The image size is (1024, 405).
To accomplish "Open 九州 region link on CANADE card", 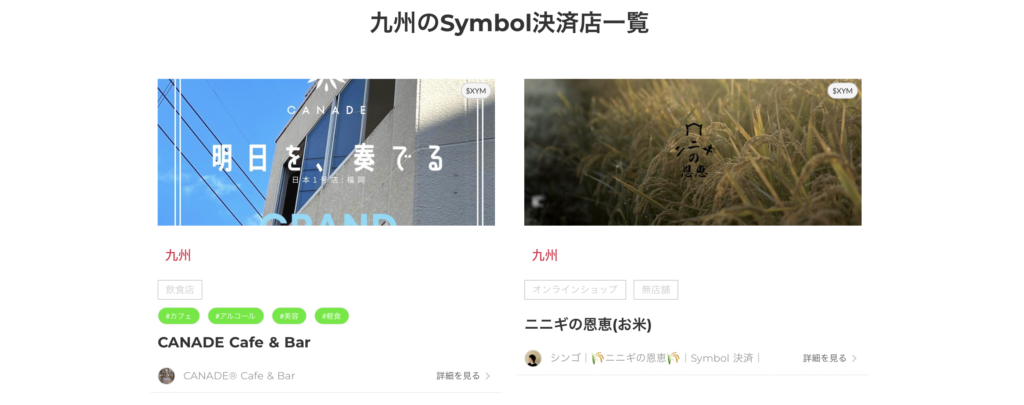I will click(178, 255).
